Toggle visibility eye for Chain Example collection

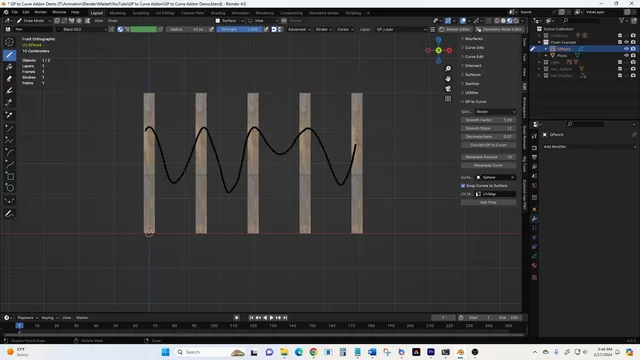point(626,42)
